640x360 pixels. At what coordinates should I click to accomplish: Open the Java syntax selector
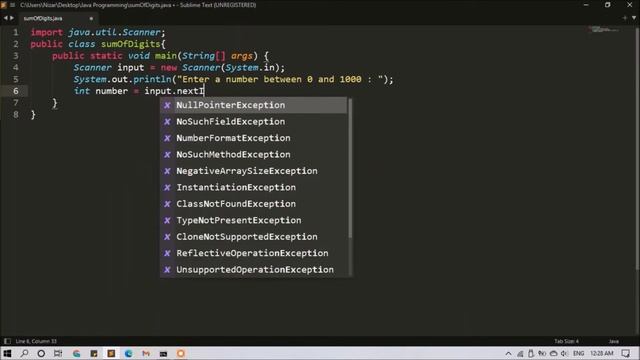tap(614, 341)
